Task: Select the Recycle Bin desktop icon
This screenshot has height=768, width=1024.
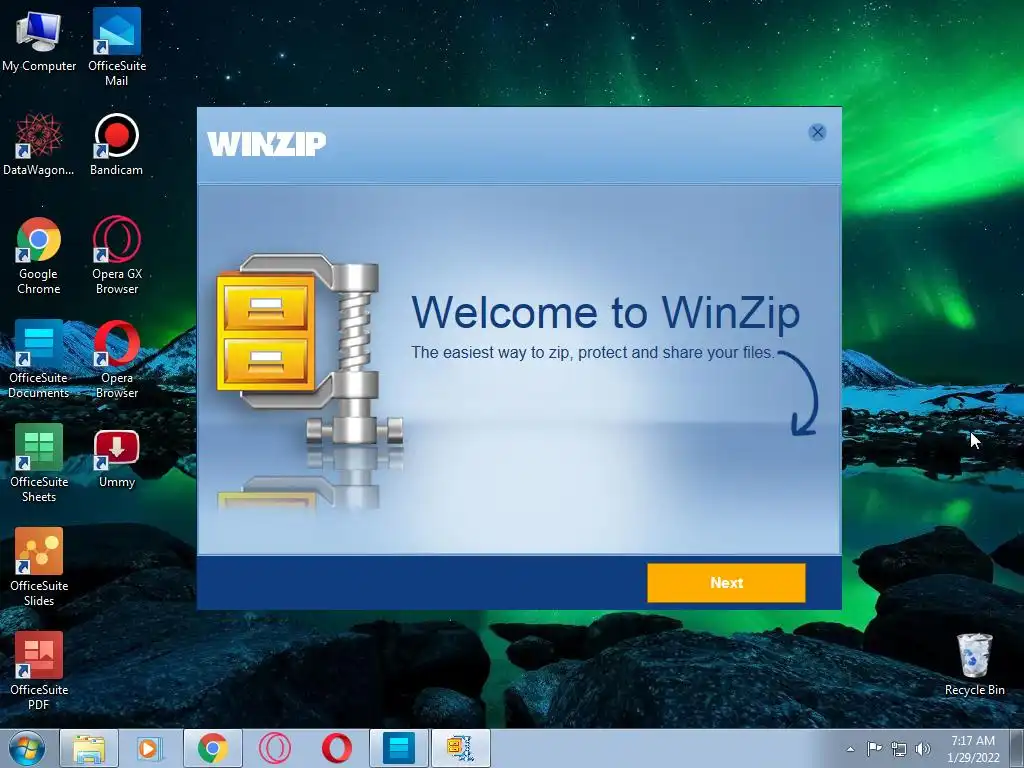Action: (974, 664)
